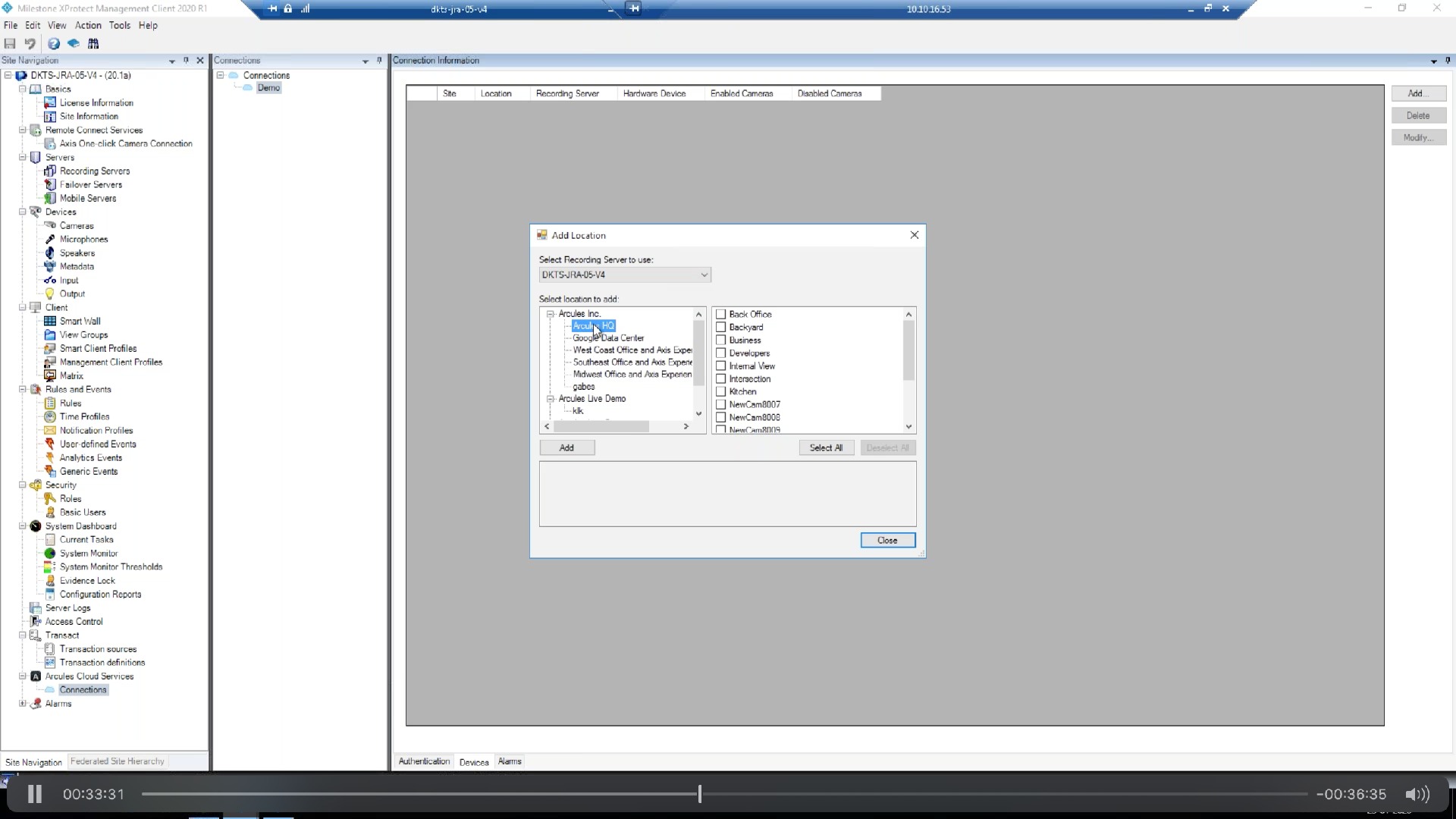This screenshot has width=1456, height=819.
Task: Collapse the Arcules Live Demo tree node
Action: 551,398
